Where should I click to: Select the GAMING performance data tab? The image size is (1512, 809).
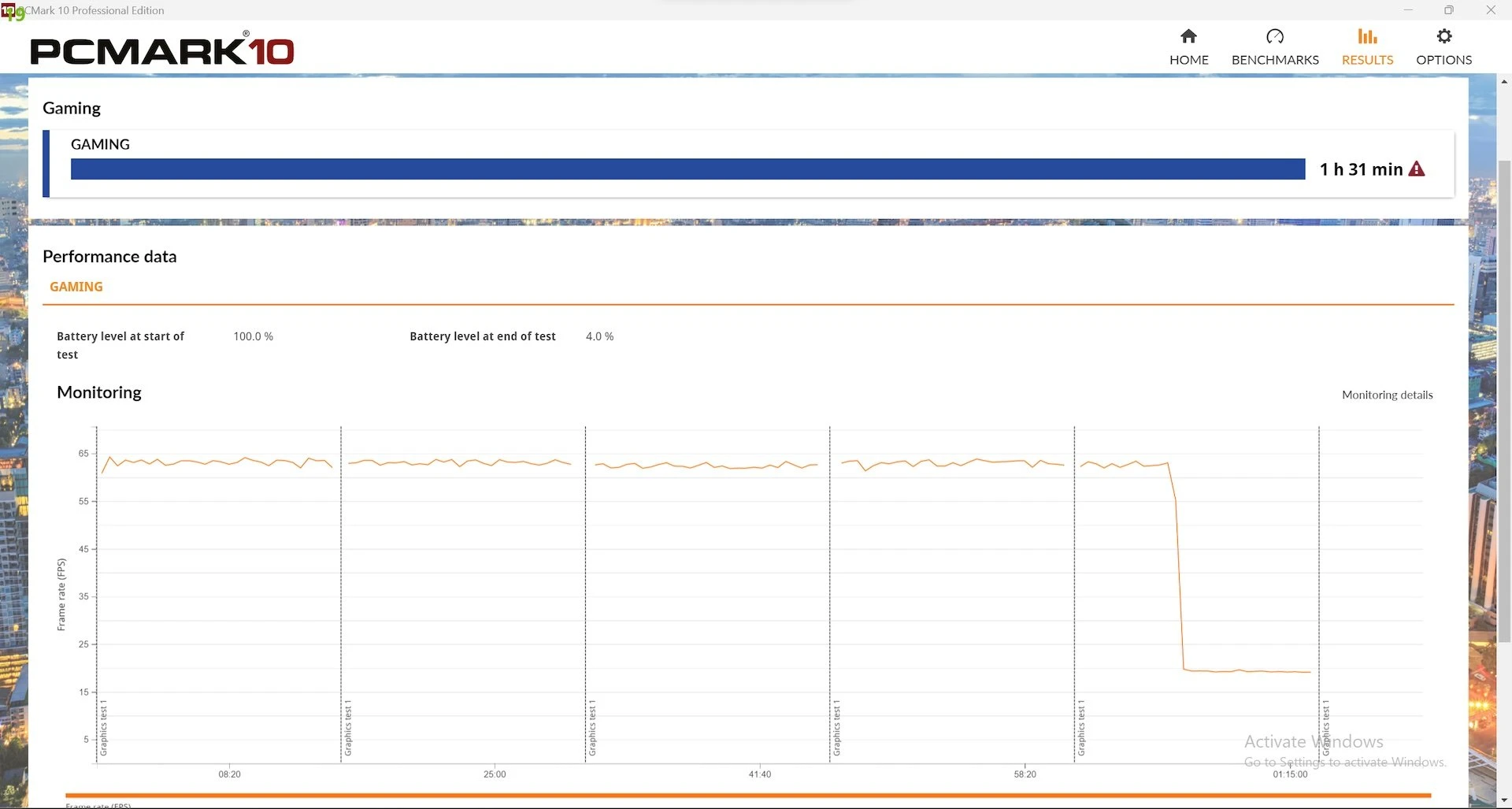coord(76,287)
